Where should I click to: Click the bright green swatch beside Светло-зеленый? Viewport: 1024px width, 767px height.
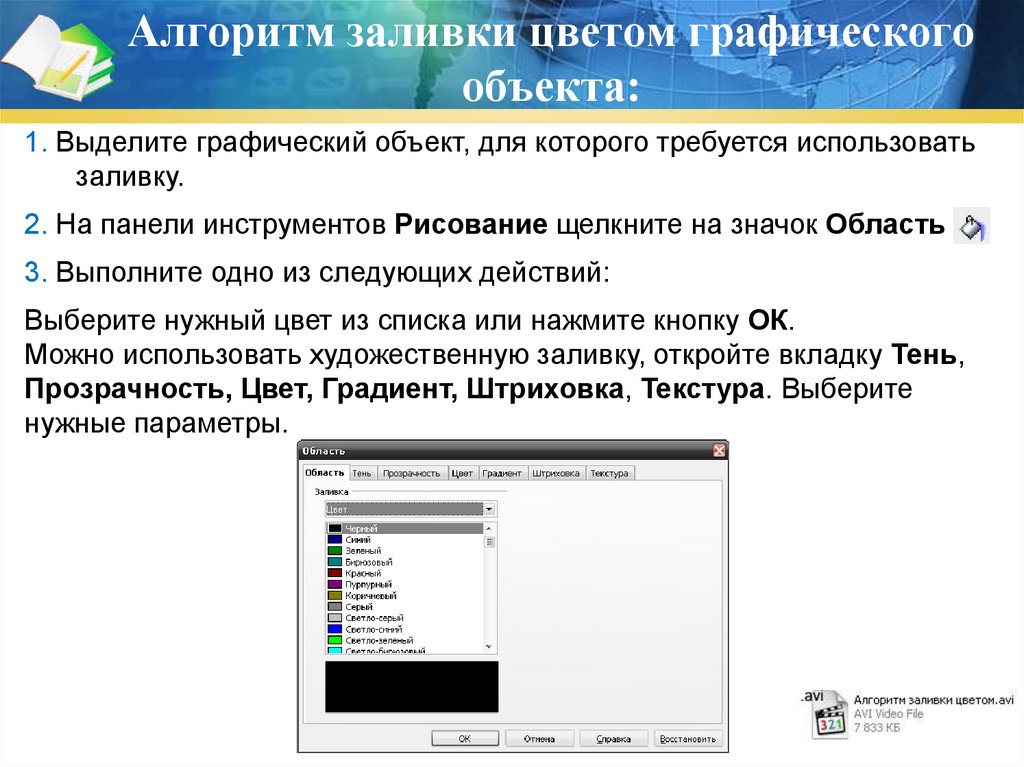click(x=335, y=640)
